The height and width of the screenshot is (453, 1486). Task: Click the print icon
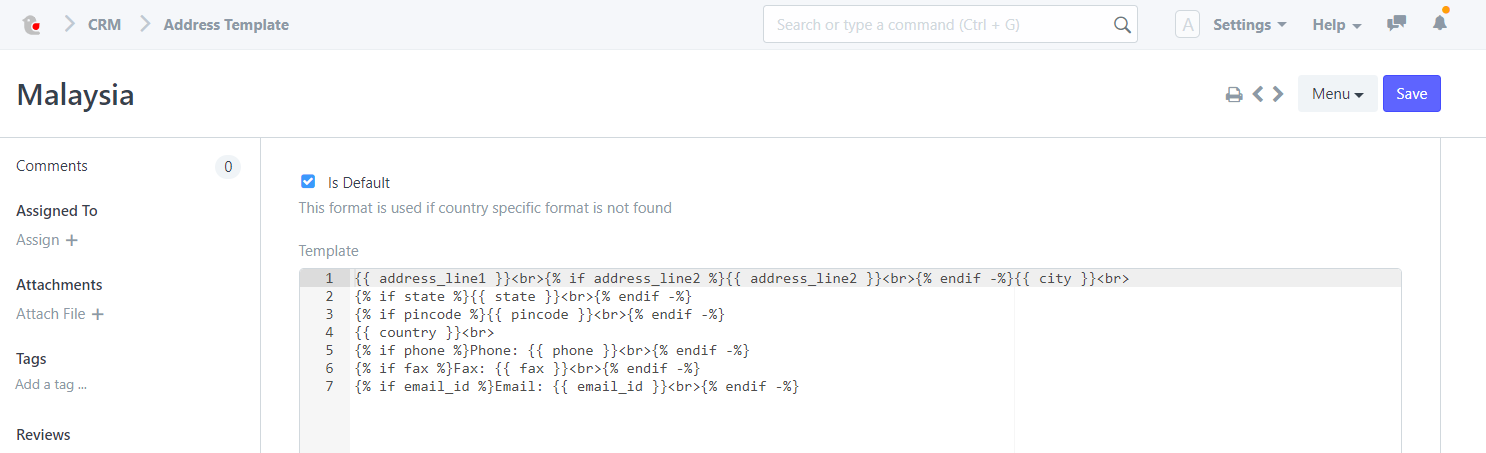click(1234, 95)
